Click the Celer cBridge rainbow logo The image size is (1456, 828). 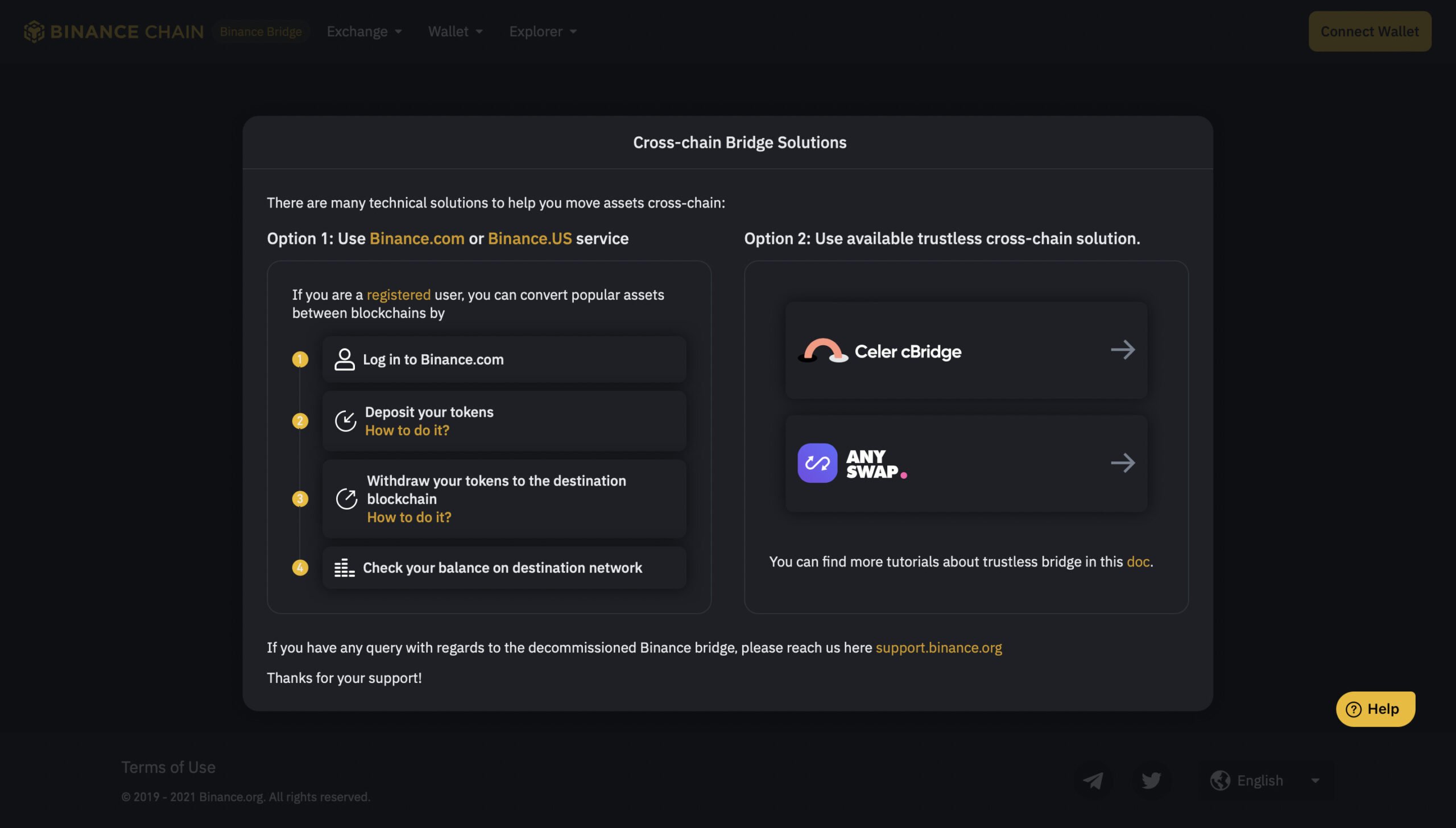coord(822,350)
